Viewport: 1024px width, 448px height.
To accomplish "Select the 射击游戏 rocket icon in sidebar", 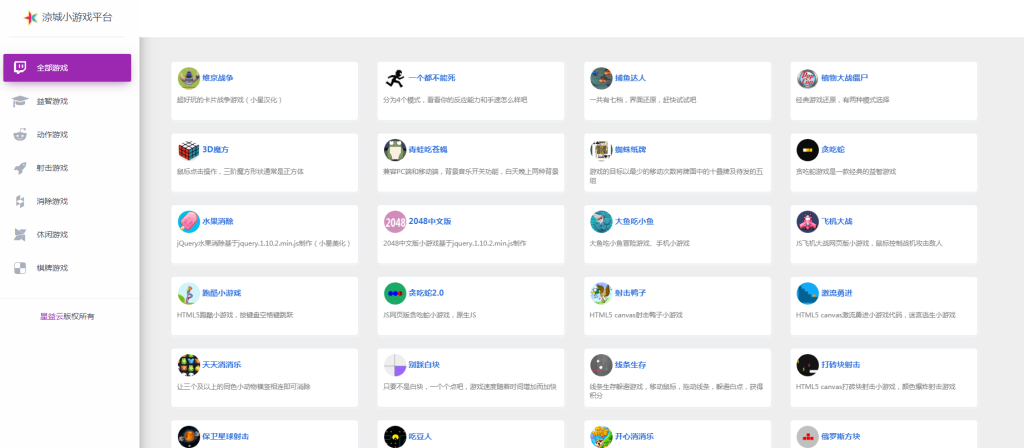I will point(20,168).
